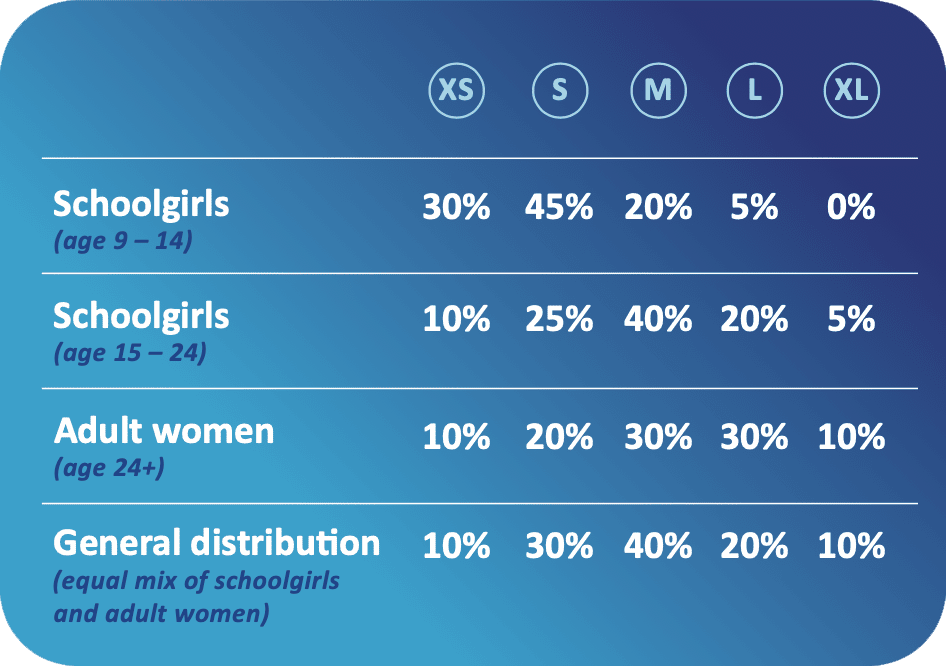Select the (age 24+) subtitle text
This screenshot has height=666, width=946.
click(109, 468)
